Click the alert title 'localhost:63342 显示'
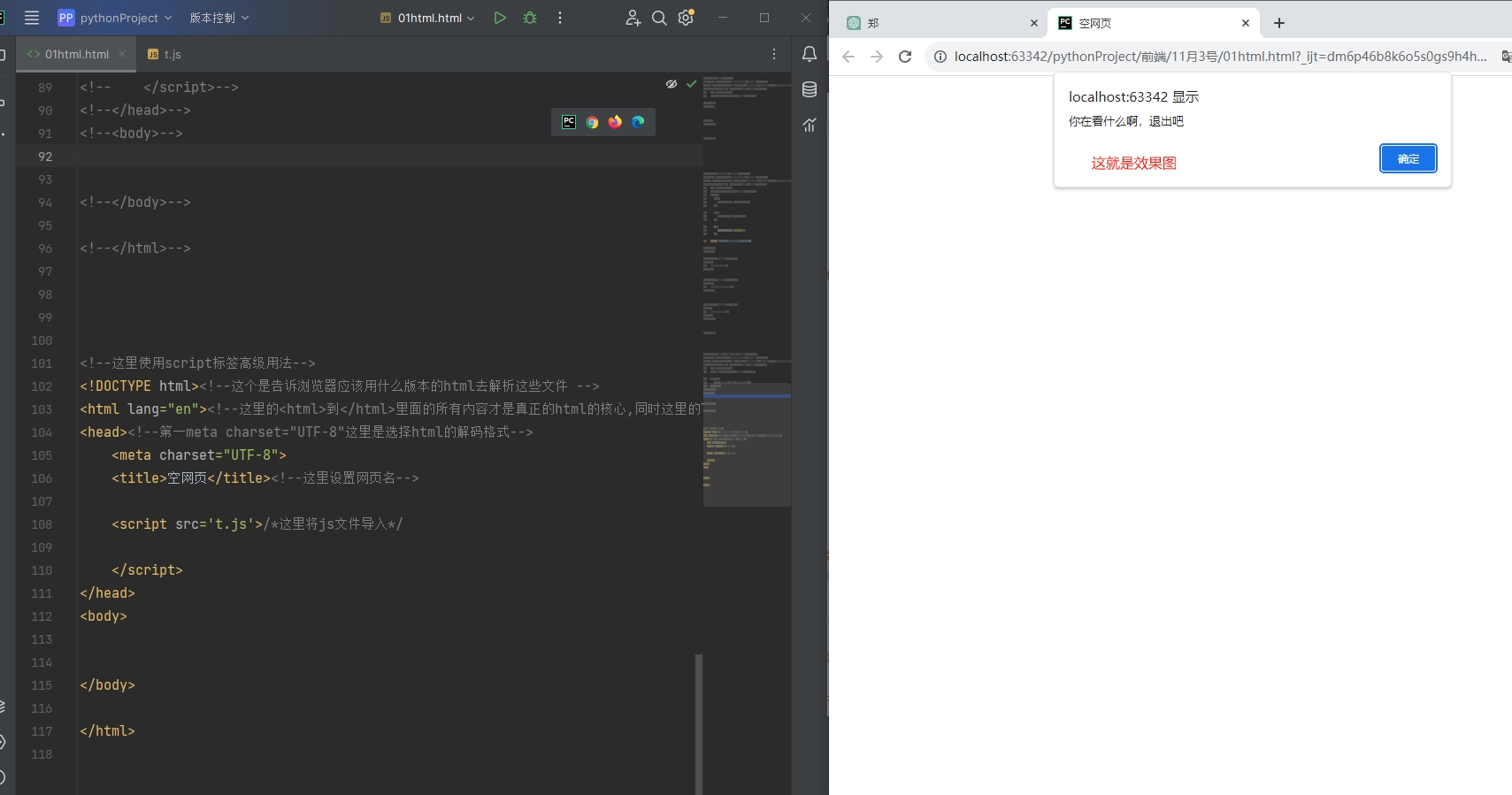 (1133, 97)
